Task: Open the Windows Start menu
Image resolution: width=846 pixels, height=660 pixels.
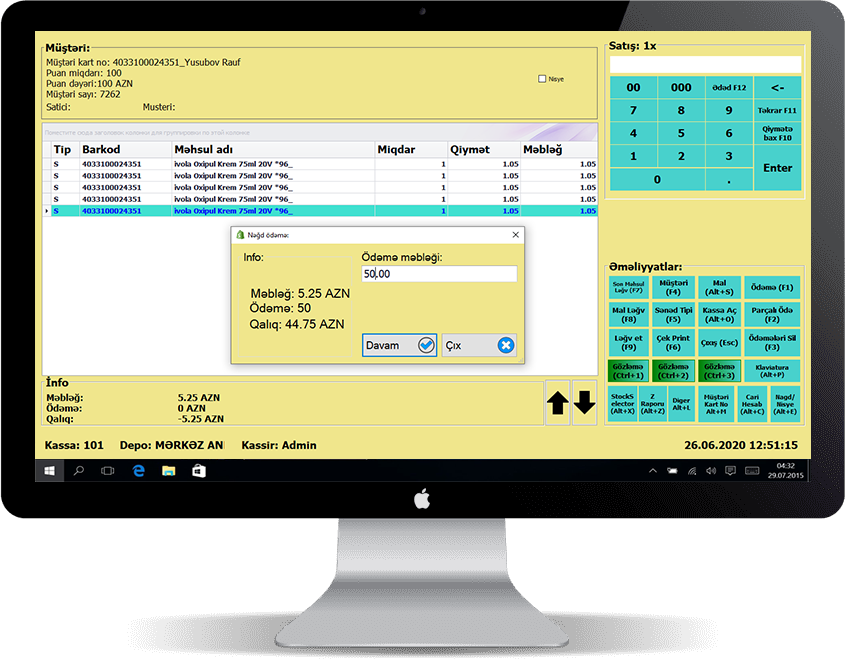Action: point(48,471)
